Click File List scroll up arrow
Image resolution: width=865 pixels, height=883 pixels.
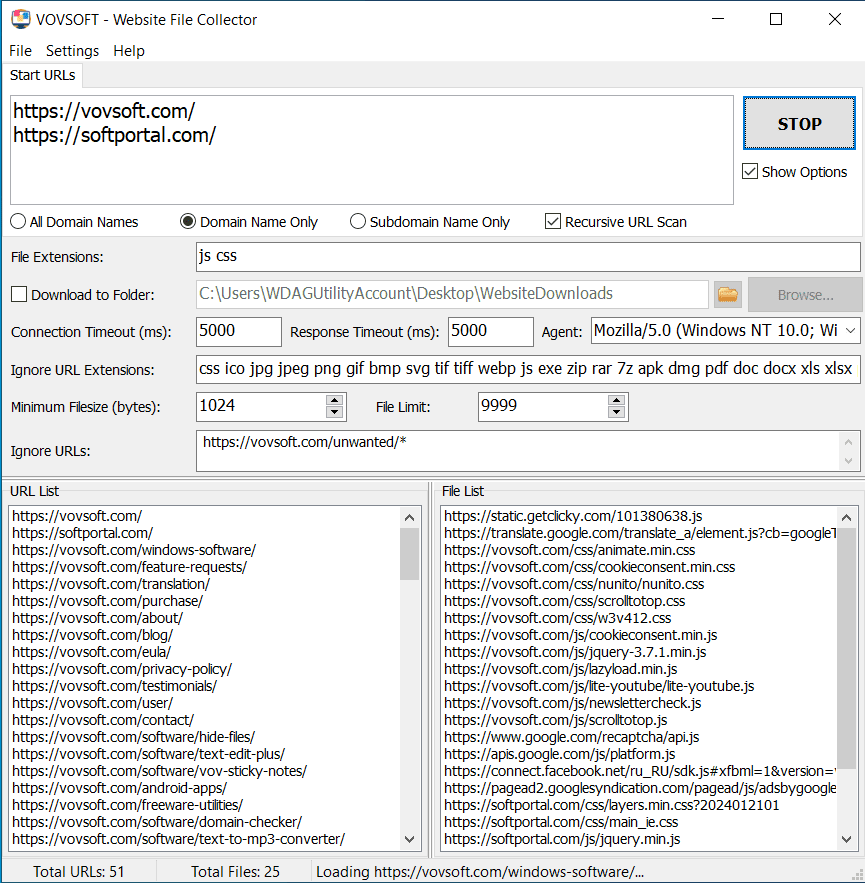(846, 517)
